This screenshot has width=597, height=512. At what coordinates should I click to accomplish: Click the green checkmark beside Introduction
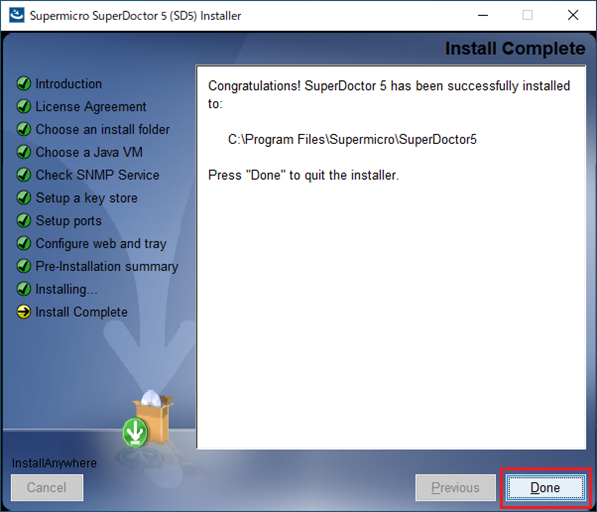pos(24,83)
